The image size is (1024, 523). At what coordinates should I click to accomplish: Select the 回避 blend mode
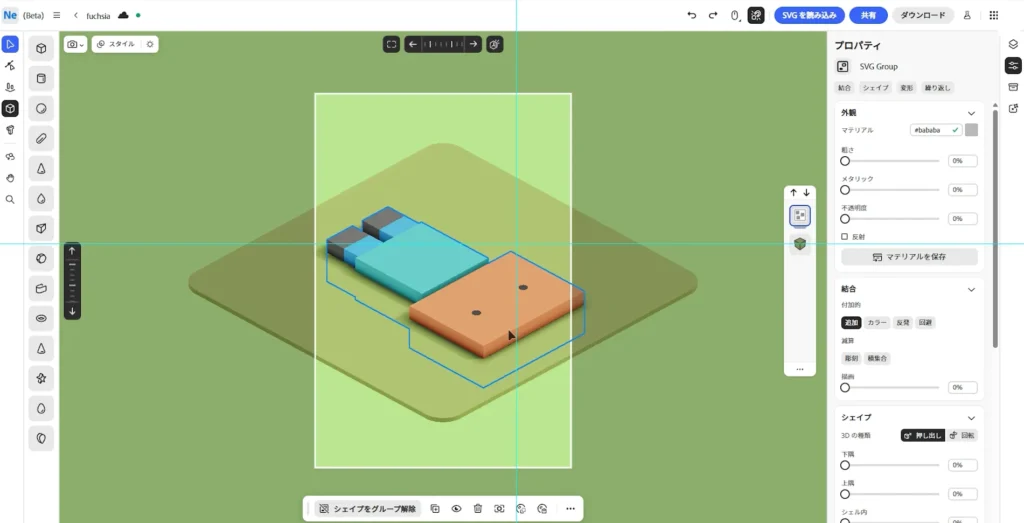(x=925, y=323)
